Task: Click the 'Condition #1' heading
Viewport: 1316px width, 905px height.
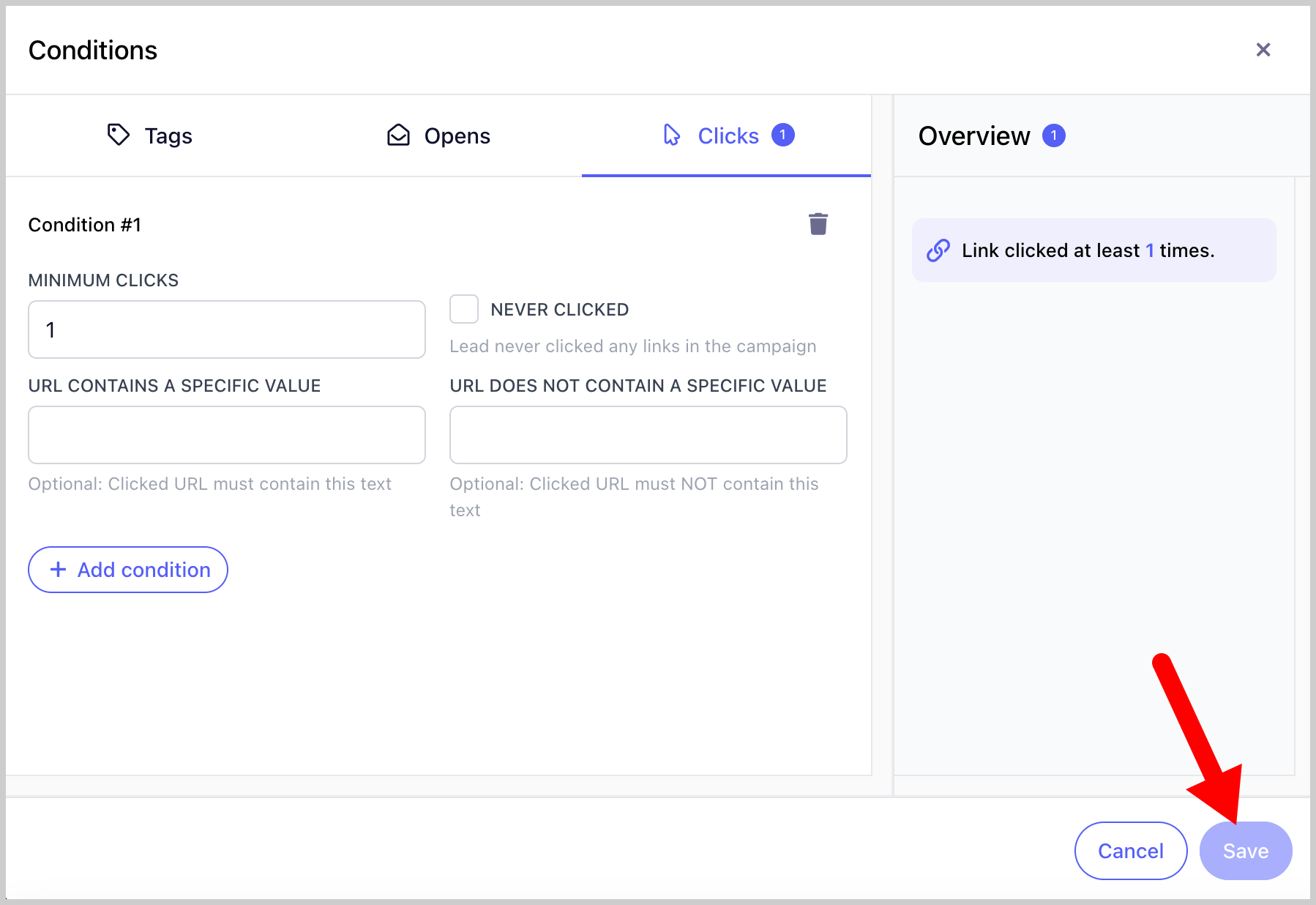Action: tap(85, 225)
